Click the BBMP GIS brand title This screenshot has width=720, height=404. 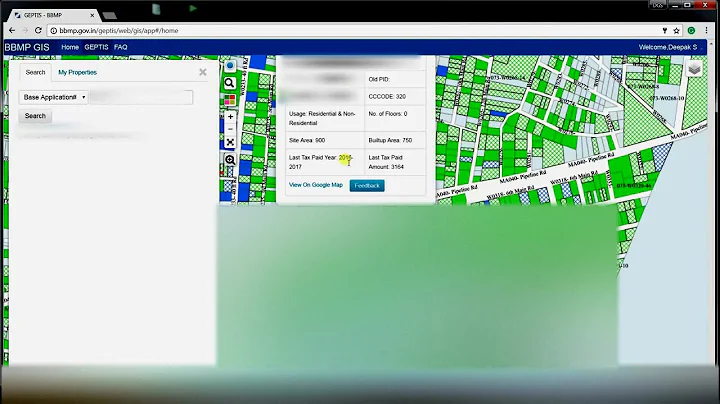(27, 47)
